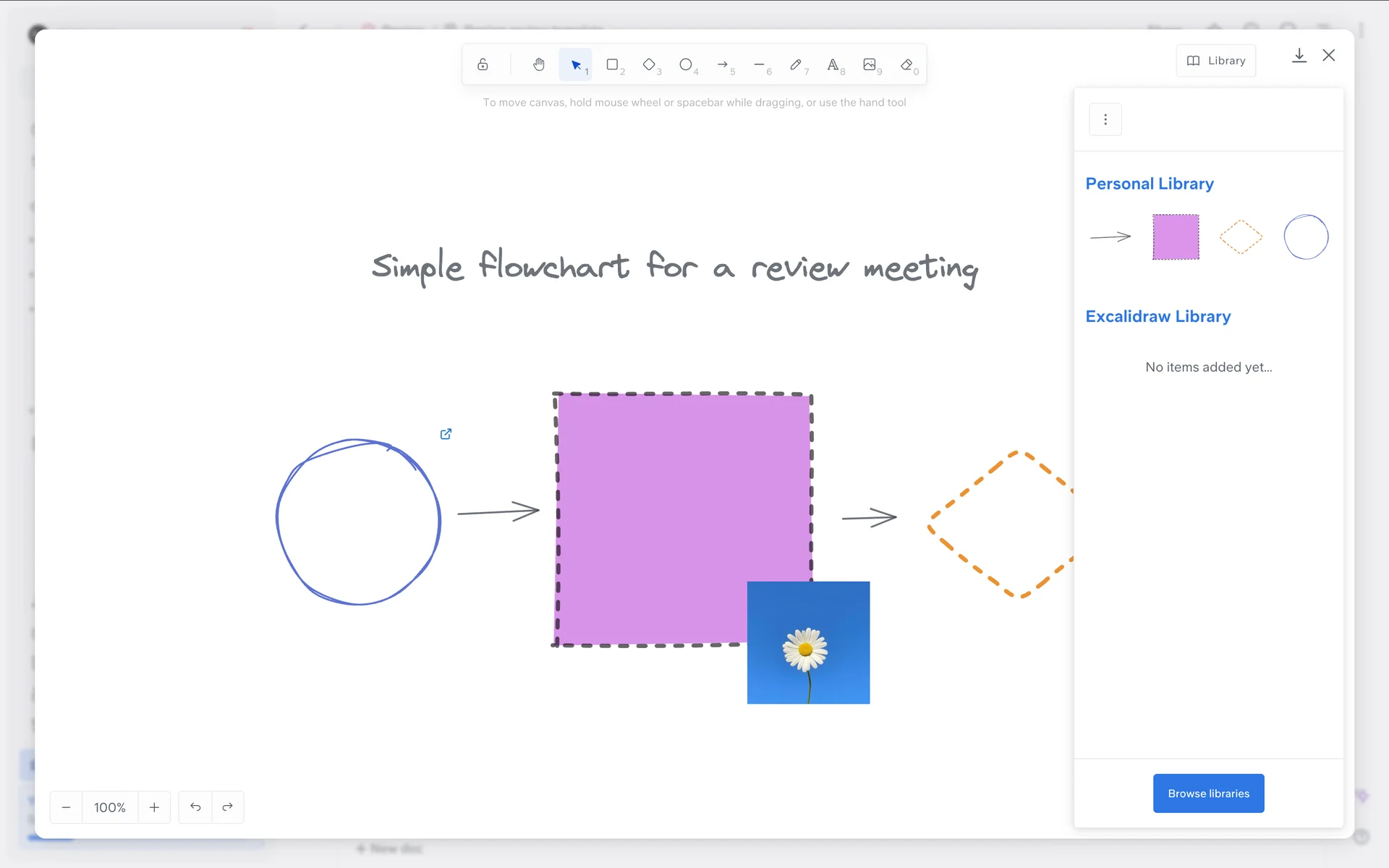Select the Text tool
1389x868 pixels.
click(x=833, y=64)
